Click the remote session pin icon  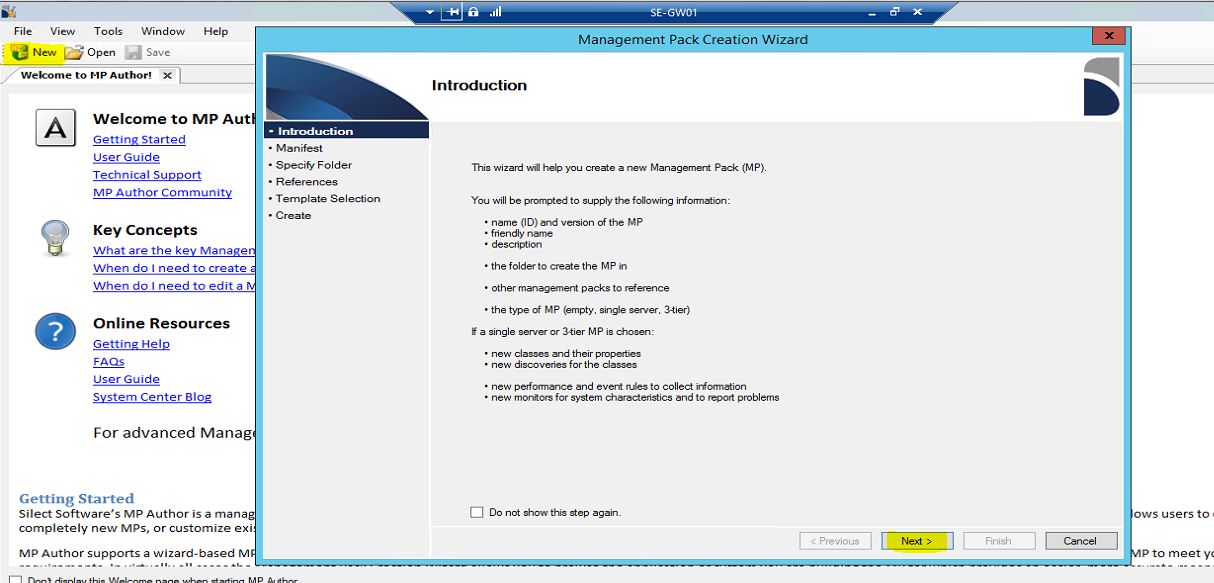click(x=451, y=12)
